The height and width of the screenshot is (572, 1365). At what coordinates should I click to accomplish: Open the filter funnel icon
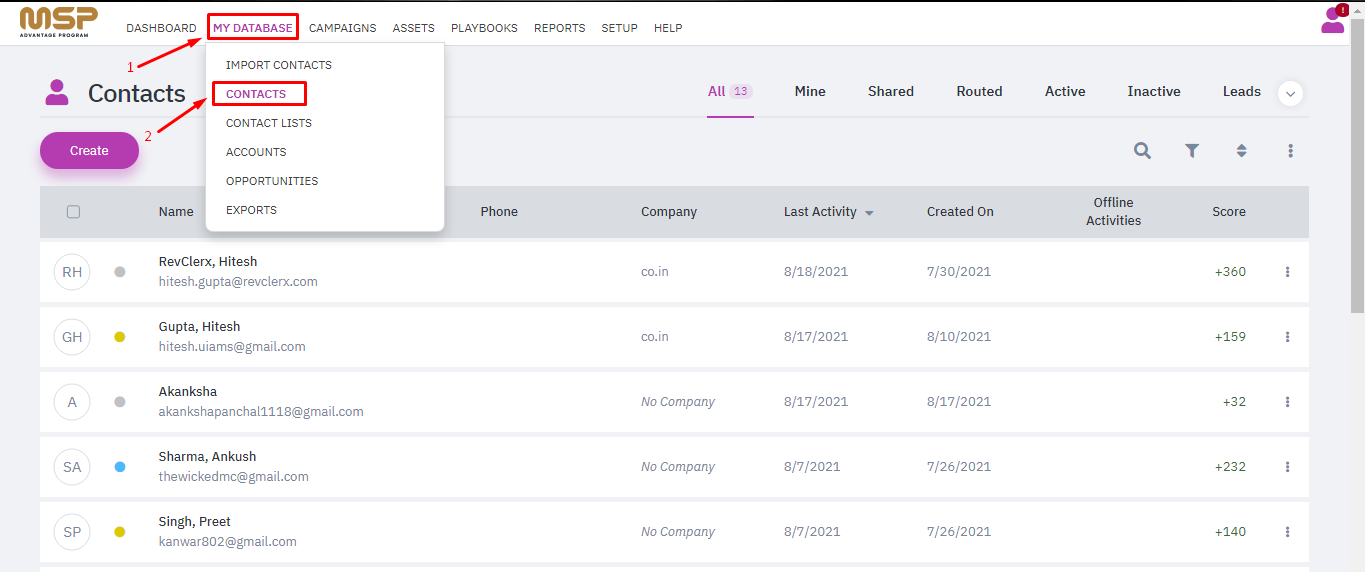1192,151
